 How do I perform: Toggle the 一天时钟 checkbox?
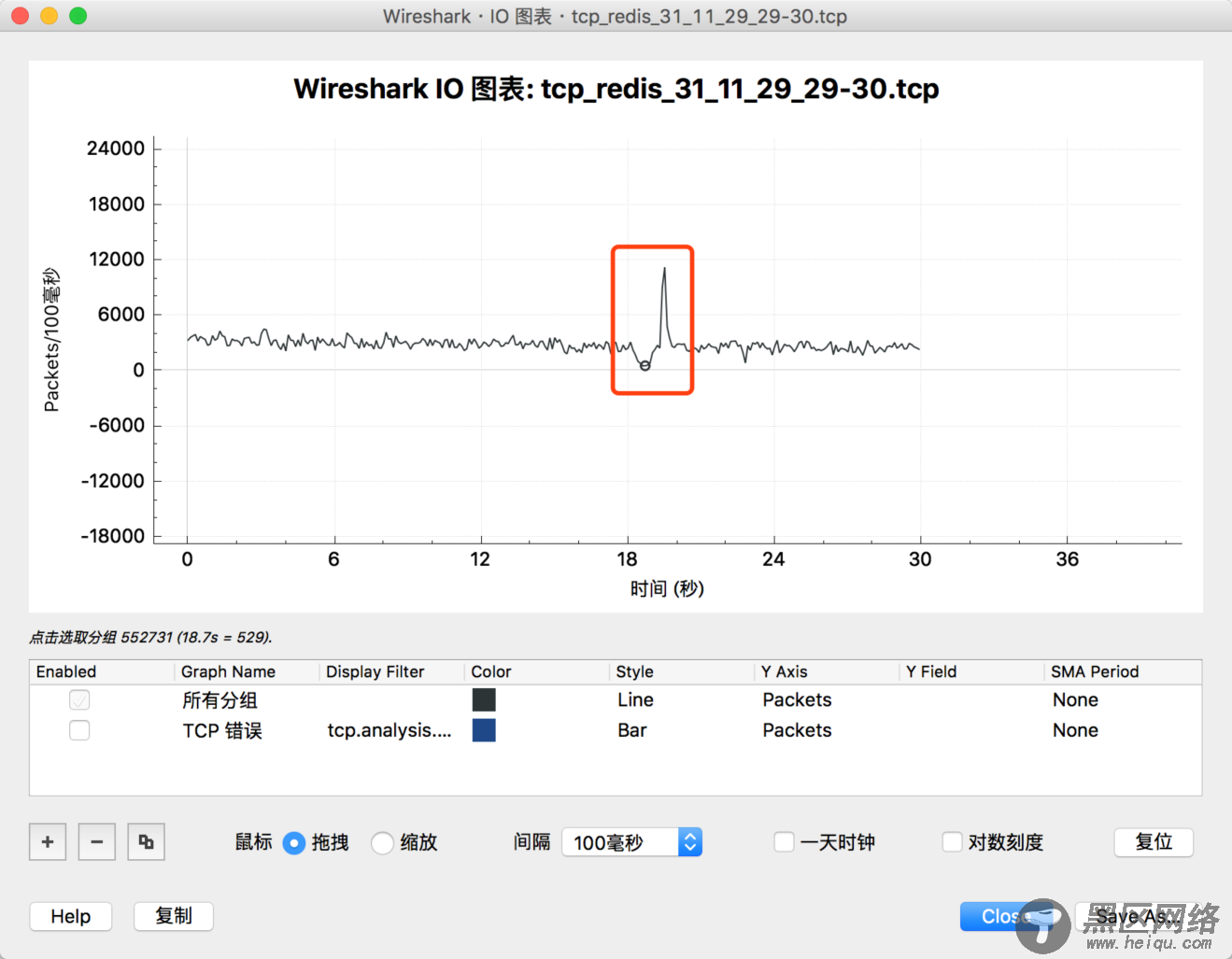click(x=785, y=841)
